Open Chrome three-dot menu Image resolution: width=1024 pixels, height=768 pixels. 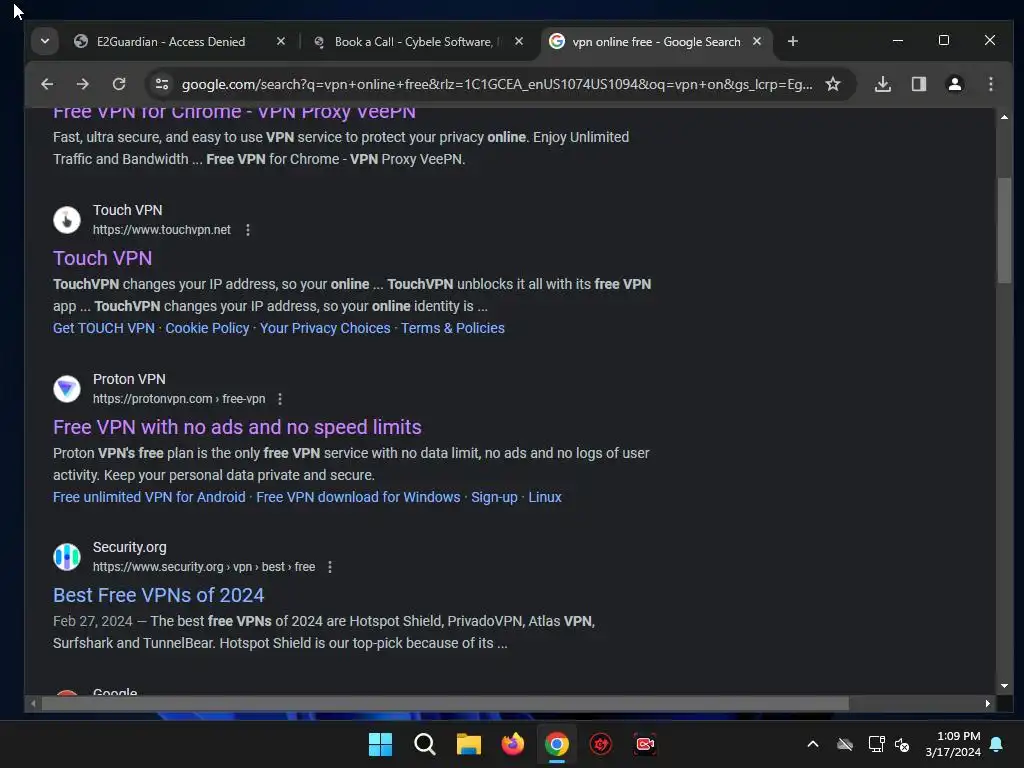pos(991,84)
